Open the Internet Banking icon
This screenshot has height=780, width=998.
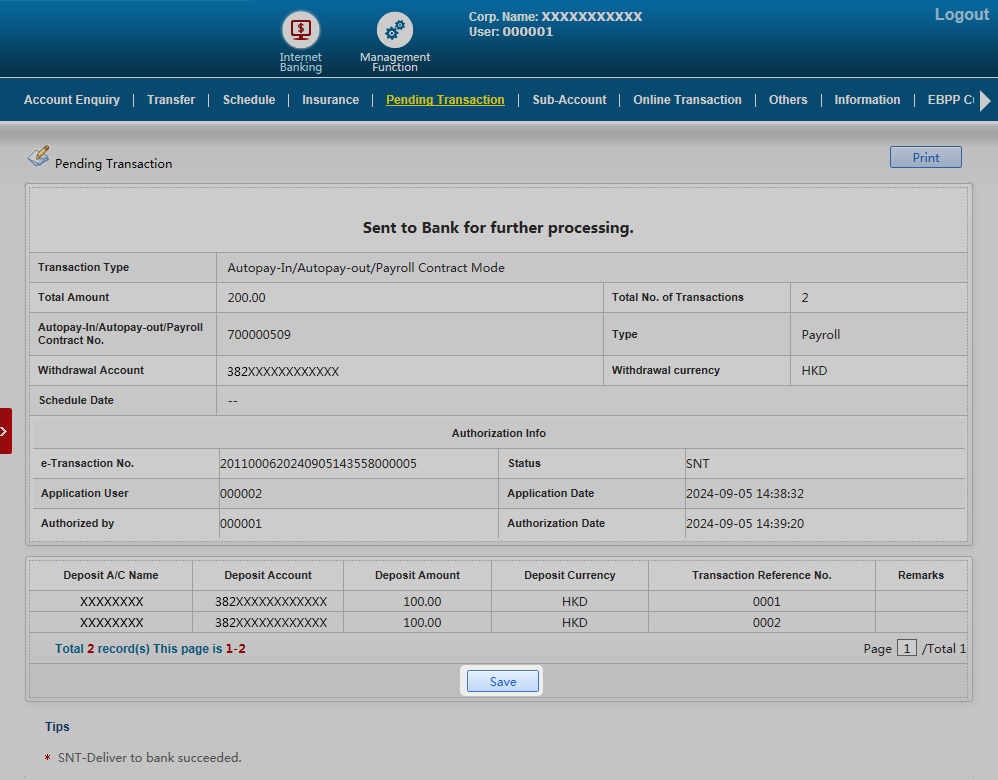click(x=300, y=30)
